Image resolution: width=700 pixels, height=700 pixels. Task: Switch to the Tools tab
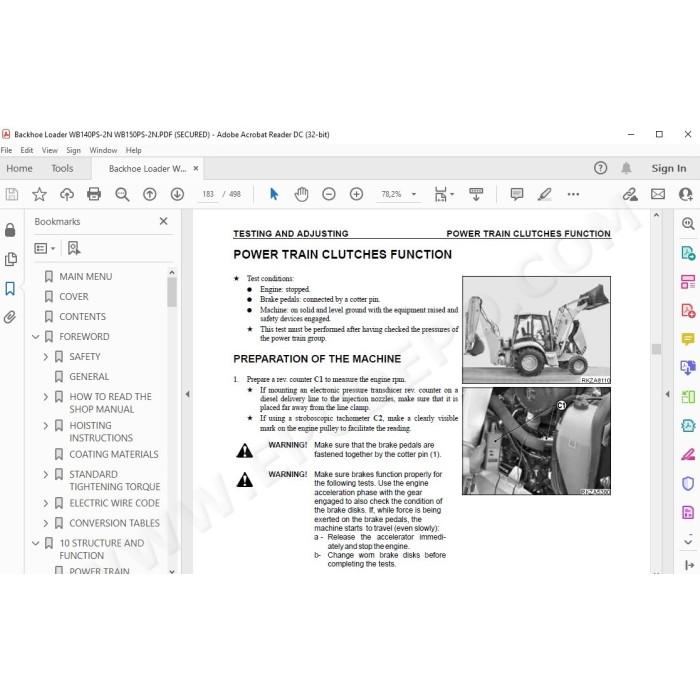(62, 168)
